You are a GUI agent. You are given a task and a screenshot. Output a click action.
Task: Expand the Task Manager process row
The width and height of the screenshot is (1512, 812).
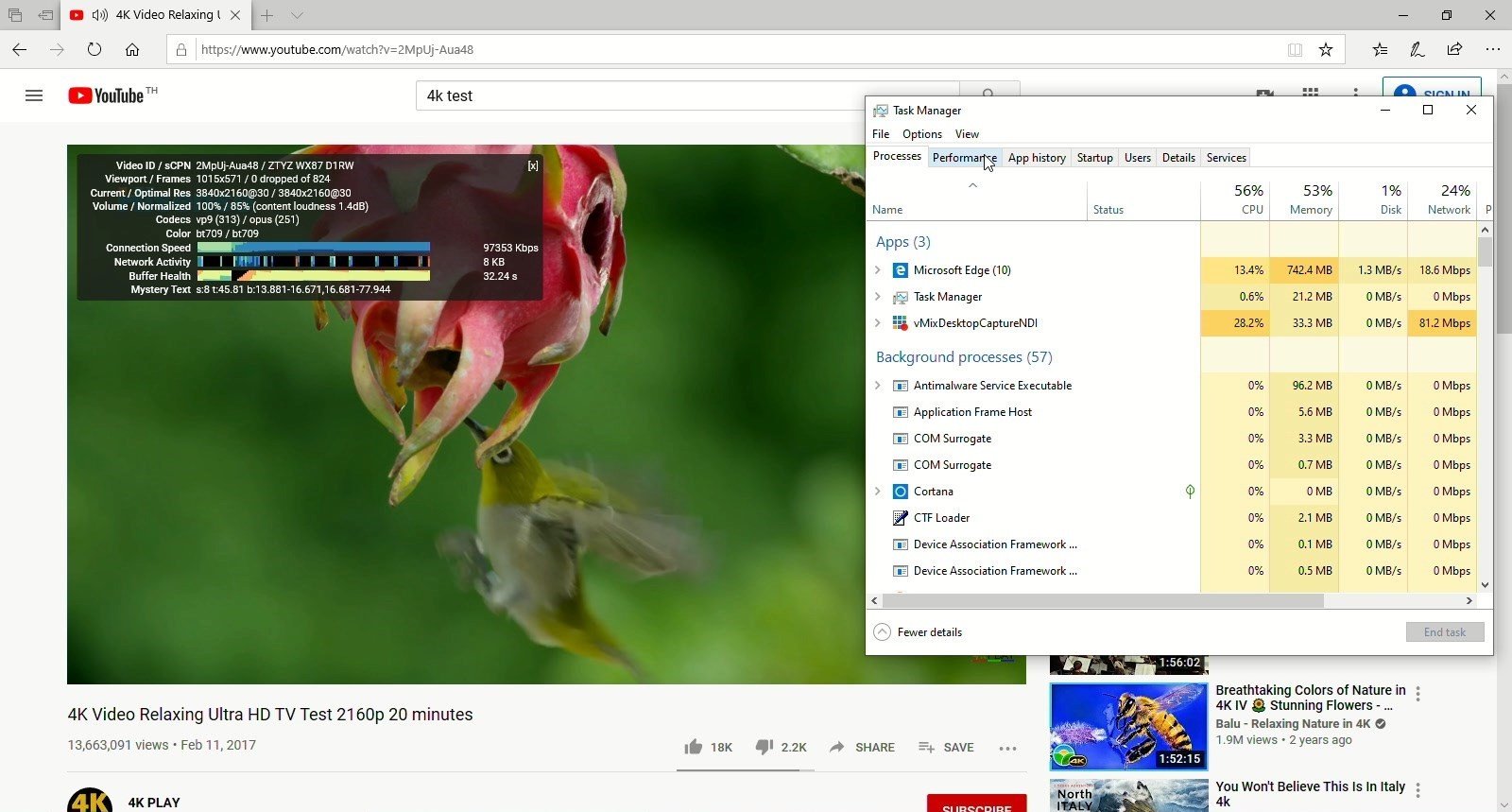pyautogui.click(x=878, y=297)
